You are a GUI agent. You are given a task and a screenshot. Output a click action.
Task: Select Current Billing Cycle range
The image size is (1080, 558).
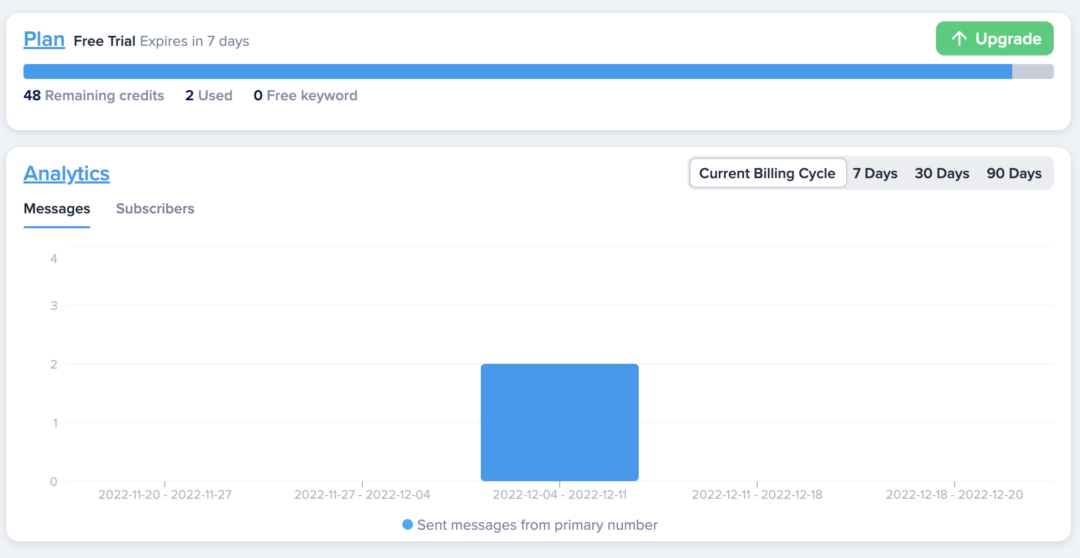point(767,173)
